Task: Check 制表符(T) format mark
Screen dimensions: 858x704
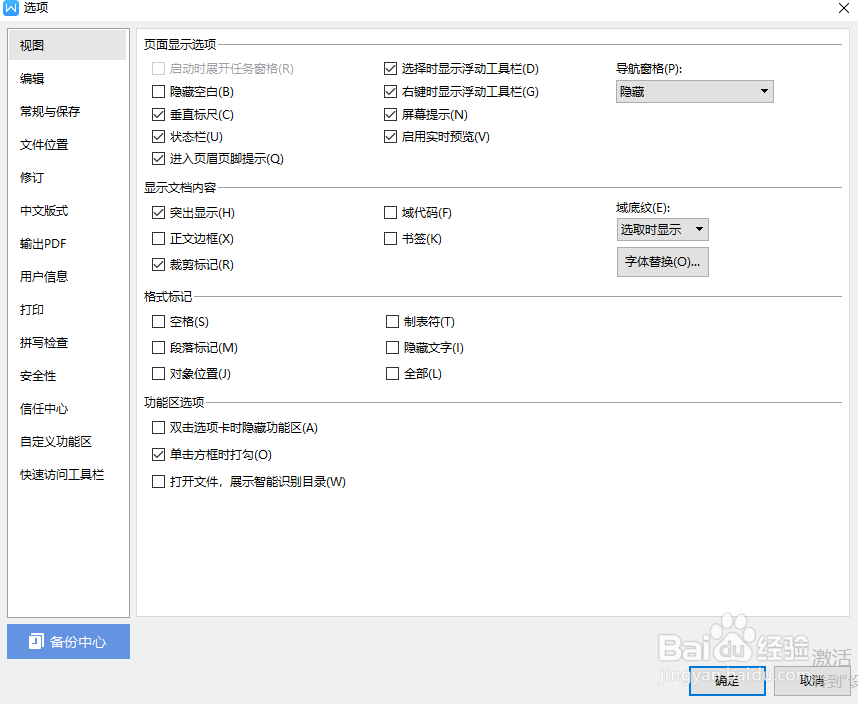Action: (392, 321)
